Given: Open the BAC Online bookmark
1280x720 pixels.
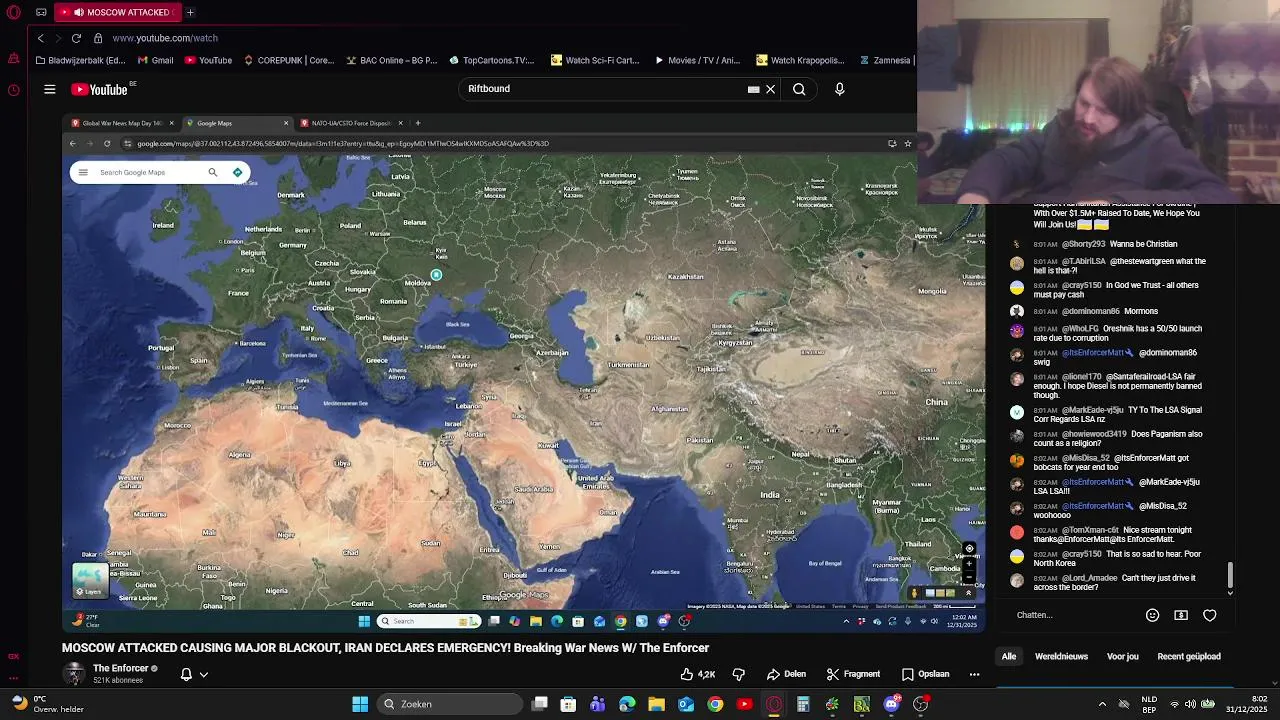Looking at the screenshot, I should click(392, 60).
